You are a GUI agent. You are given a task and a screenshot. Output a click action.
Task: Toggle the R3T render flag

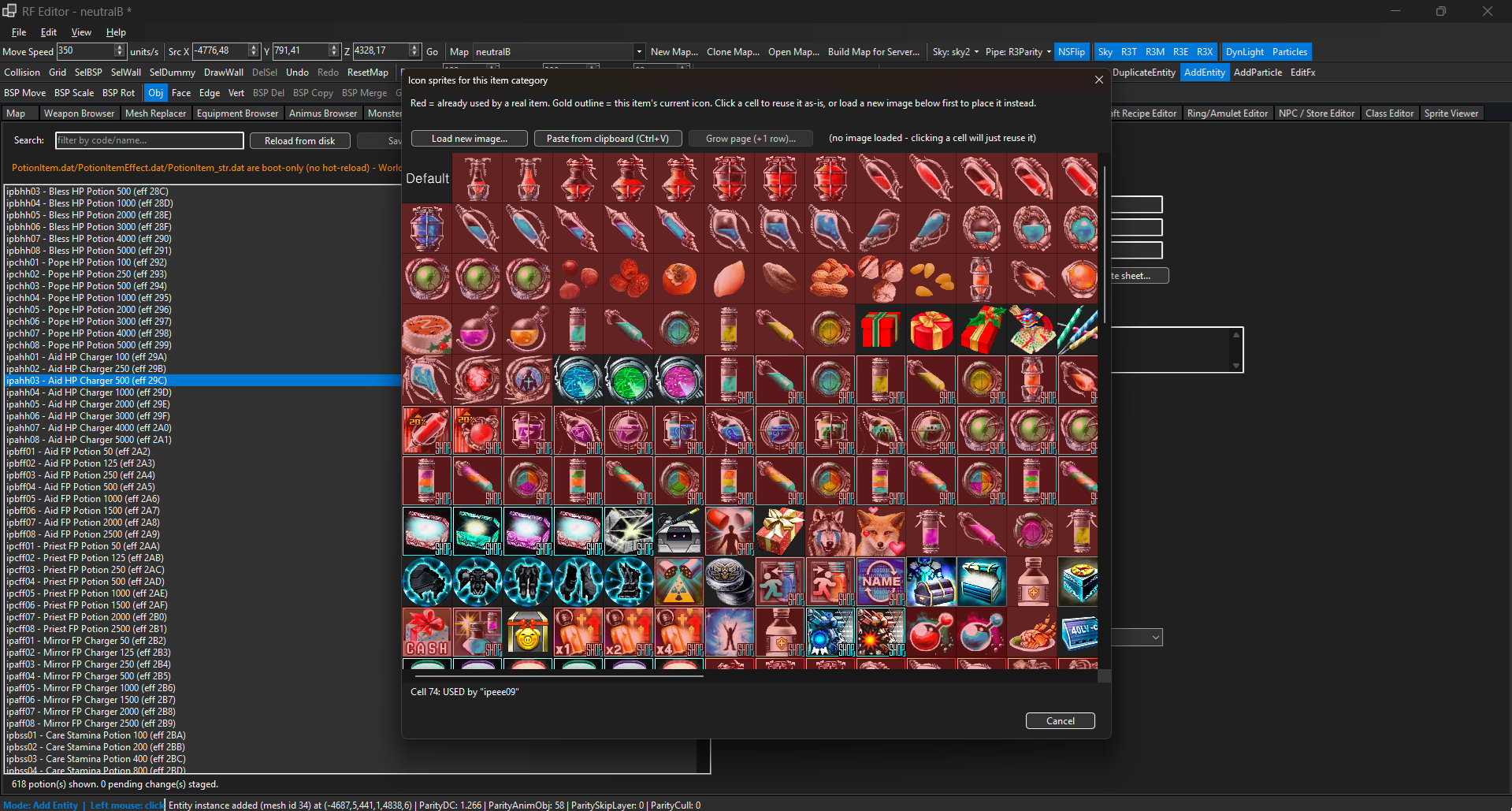point(1129,52)
